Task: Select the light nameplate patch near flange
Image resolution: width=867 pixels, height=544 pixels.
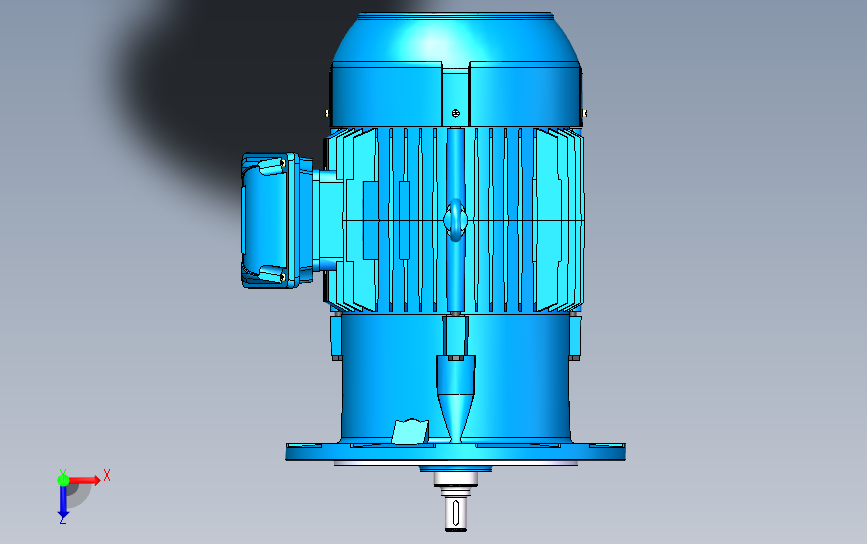Action: pos(410,431)
